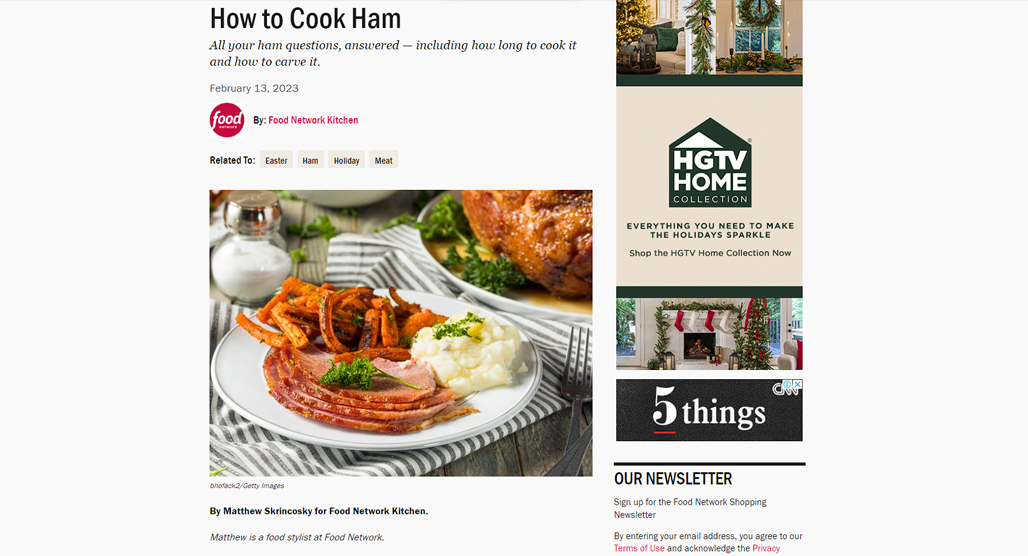
Task: Close the CNN 5 things ad
Action: tap(797, 384)
